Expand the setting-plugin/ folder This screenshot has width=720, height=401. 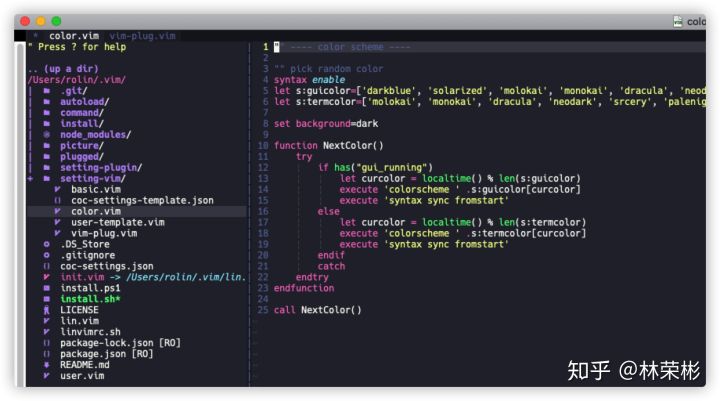coord(100,167)
